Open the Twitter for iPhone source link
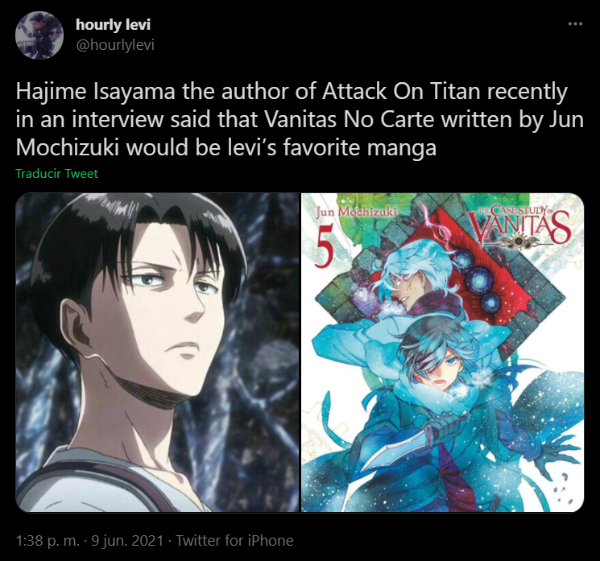600x561 pixels. 234,541
